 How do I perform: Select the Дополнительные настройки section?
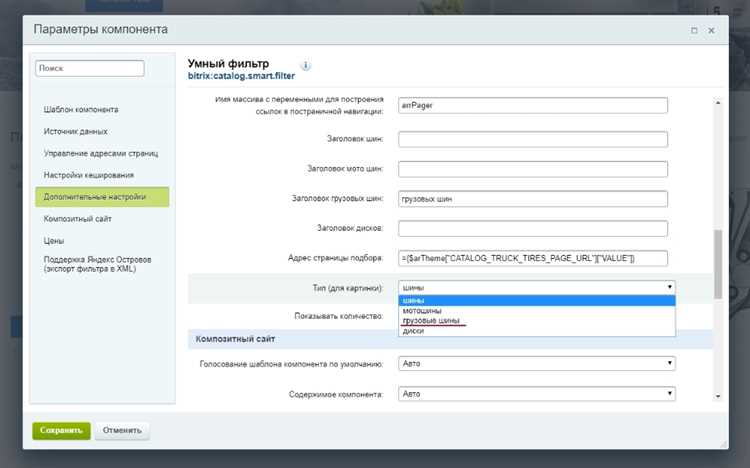102,197
